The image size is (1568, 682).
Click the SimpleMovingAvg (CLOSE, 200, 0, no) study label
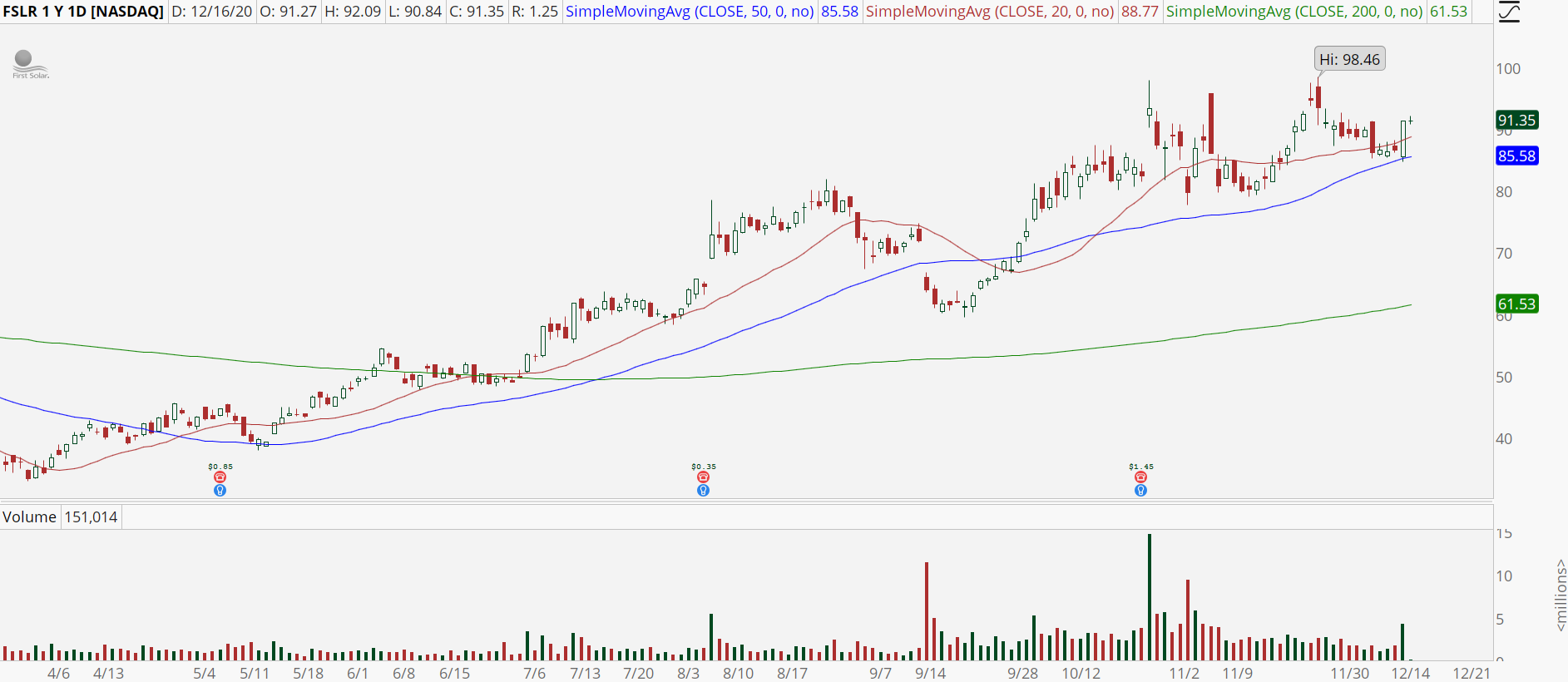click(1294, 12)
